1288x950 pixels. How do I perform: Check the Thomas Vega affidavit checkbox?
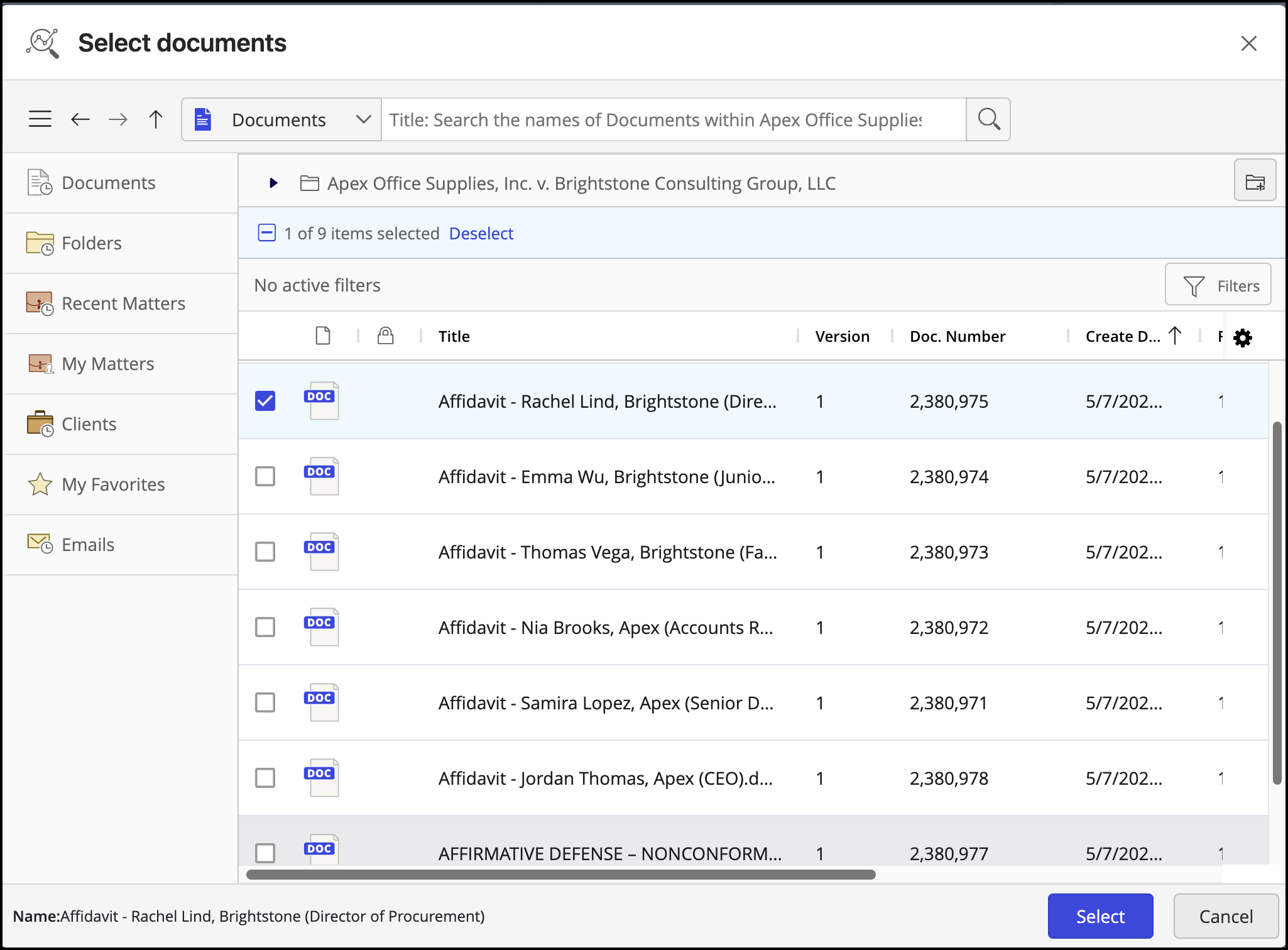click(x=265, y=552)
